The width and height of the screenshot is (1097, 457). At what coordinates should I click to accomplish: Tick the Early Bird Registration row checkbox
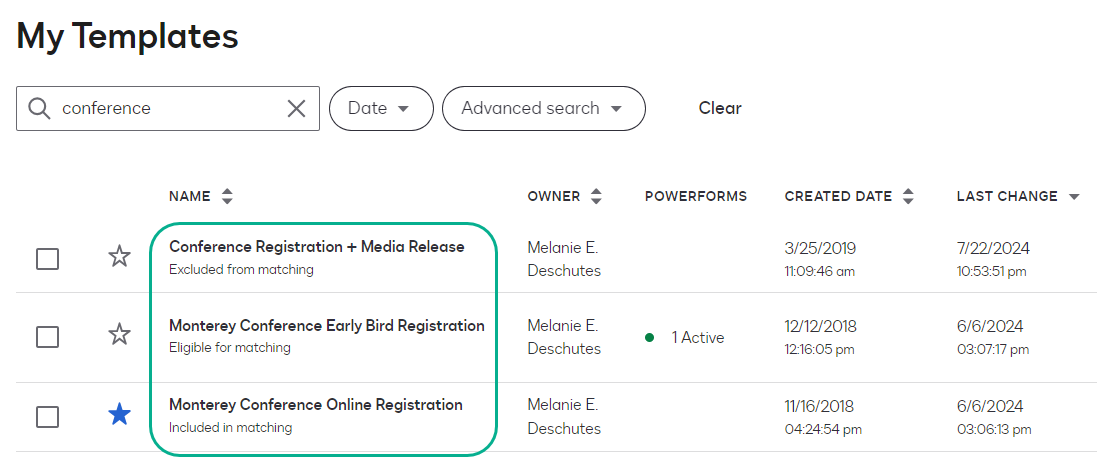click(x=47, y=336)
